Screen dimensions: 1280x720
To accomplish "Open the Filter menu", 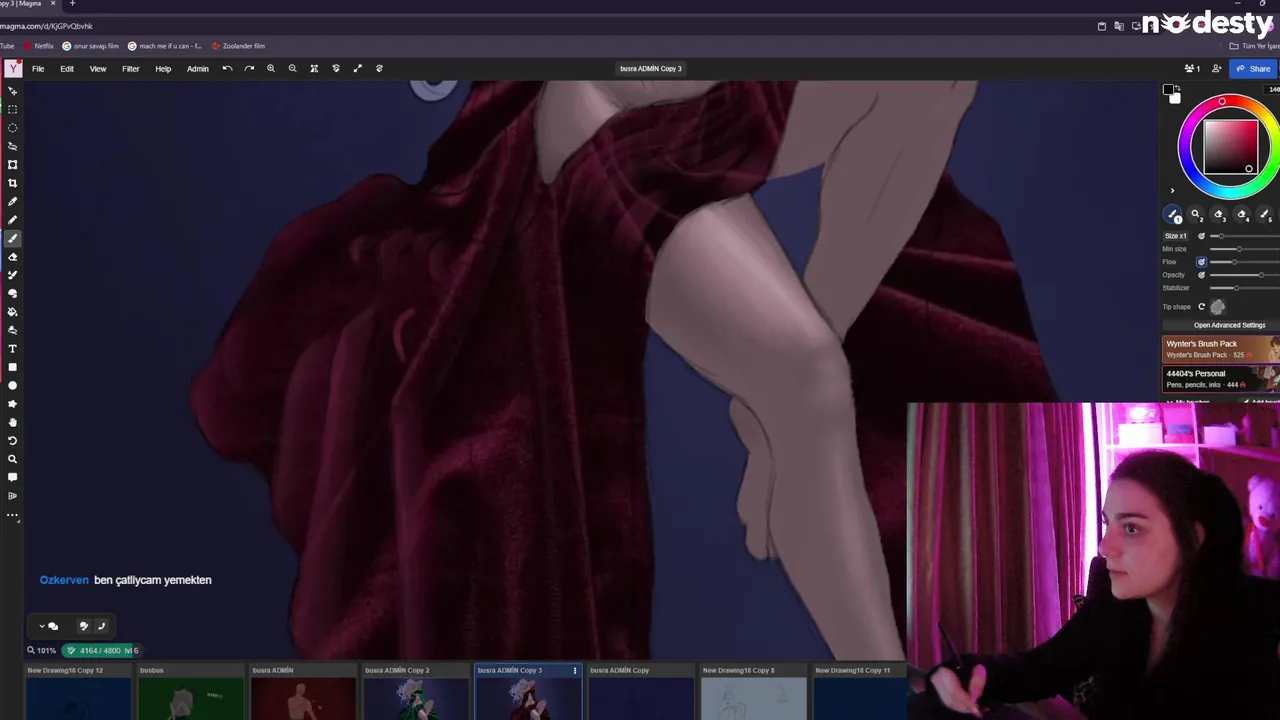I will tap(131, 69).
